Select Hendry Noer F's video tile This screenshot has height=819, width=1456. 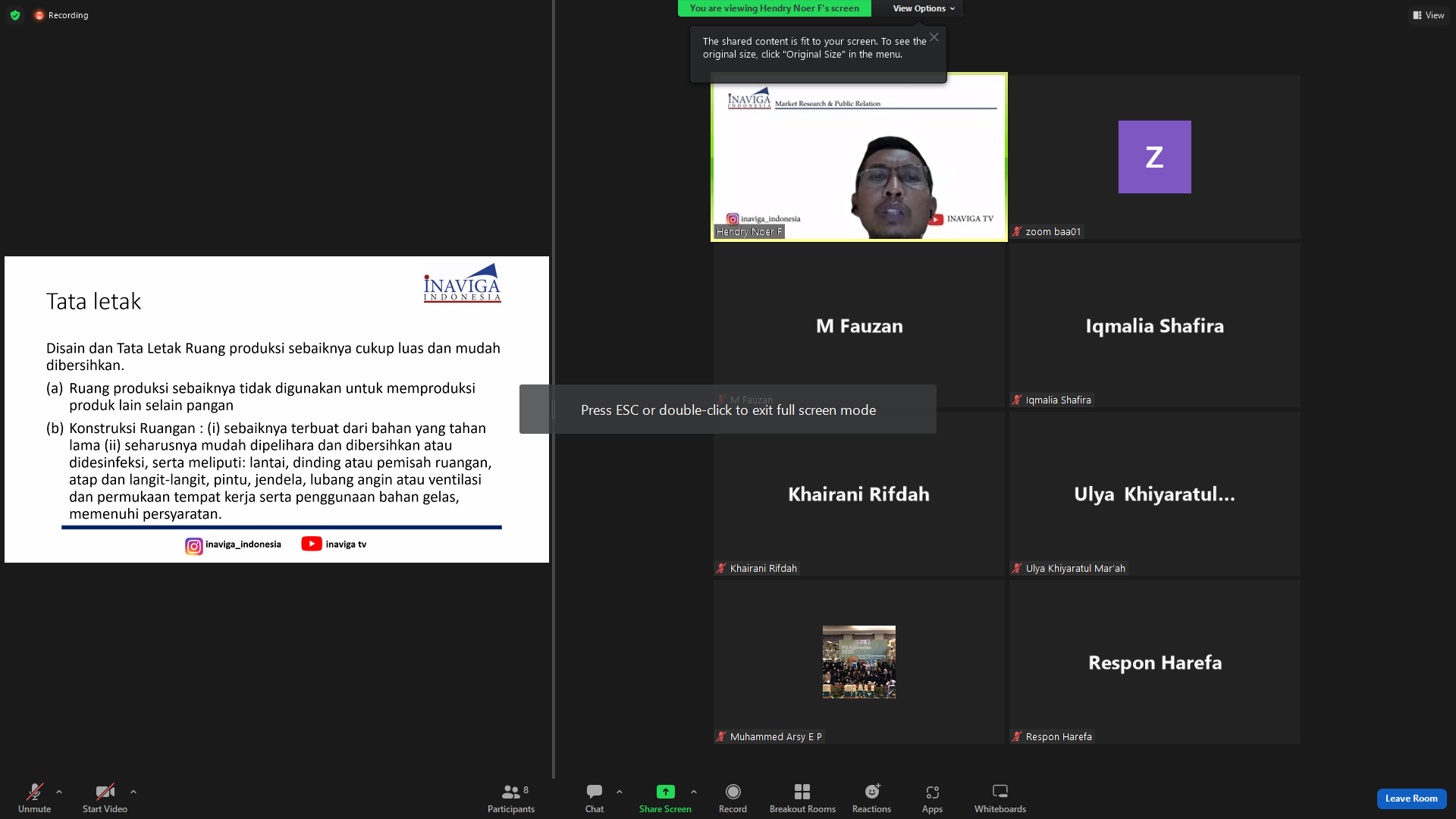(859, 157)
